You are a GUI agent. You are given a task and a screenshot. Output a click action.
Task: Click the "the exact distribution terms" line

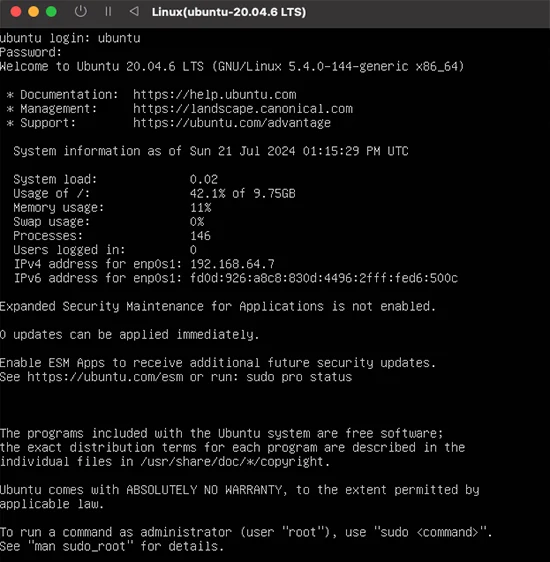pyautogui.click(x=232, y=448)
